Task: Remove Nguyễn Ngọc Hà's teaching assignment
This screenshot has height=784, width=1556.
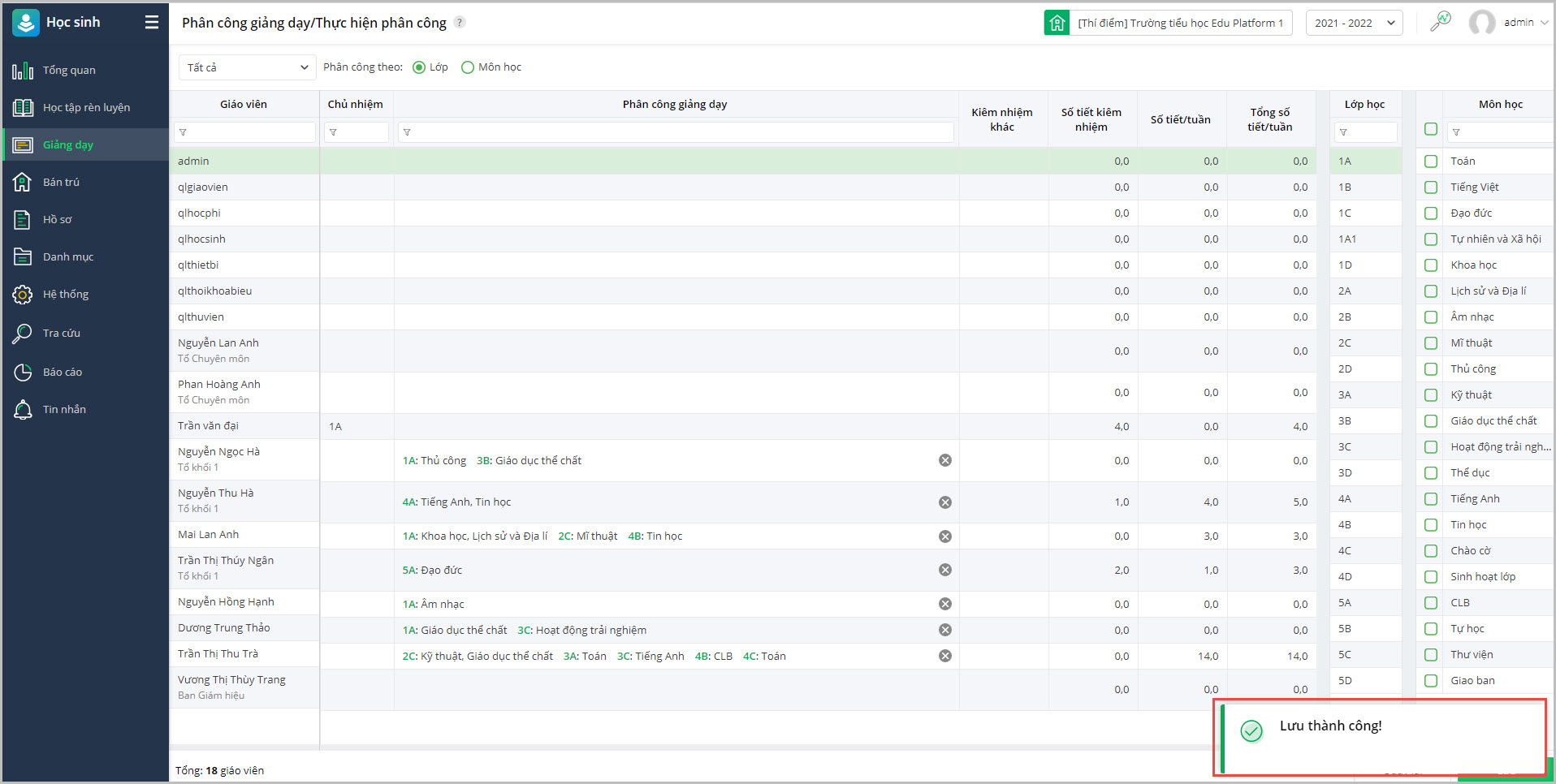Action: [x=944, y=460]
